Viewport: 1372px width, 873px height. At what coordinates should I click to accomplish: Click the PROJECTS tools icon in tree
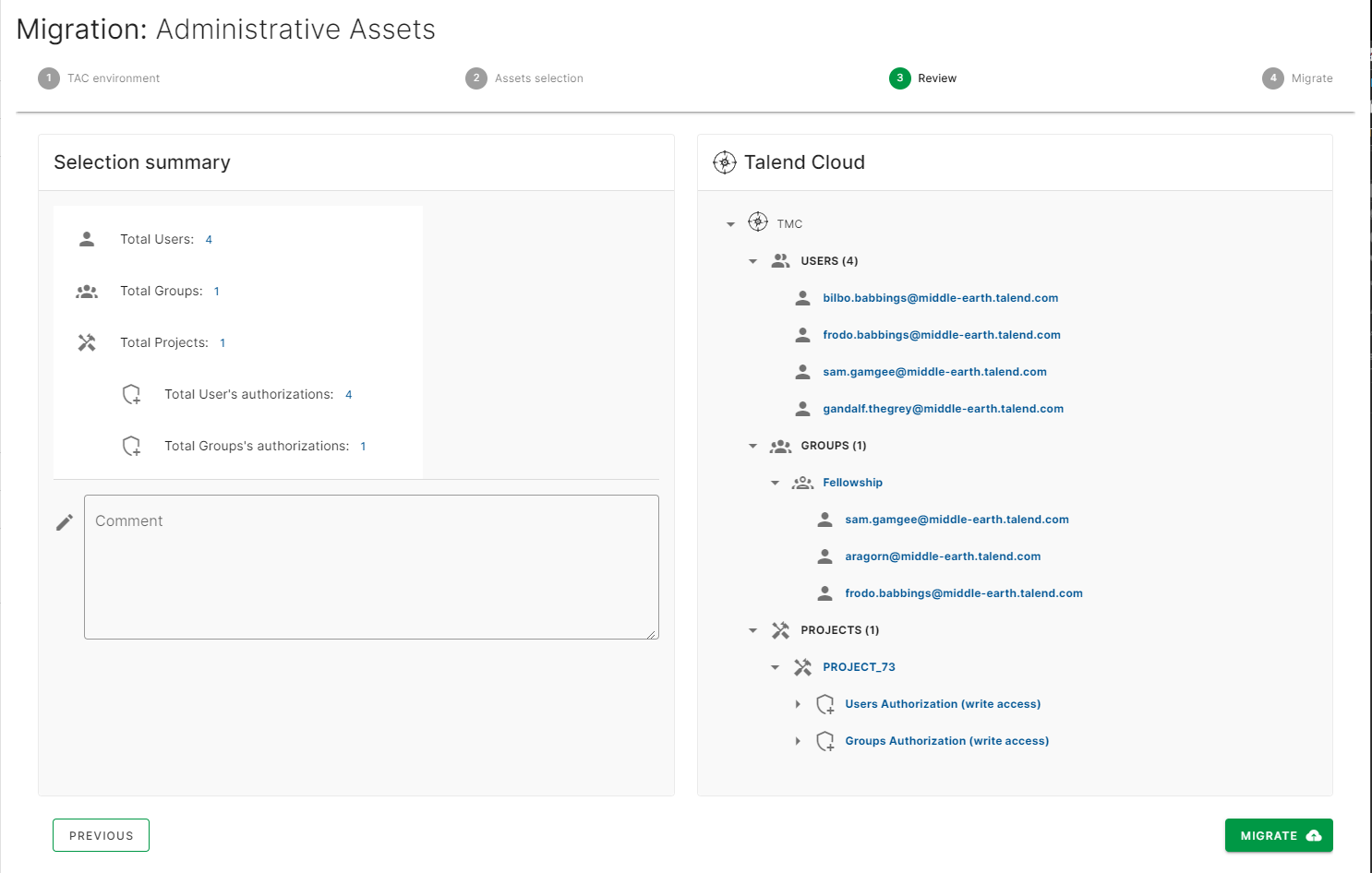tap(780, 630)
